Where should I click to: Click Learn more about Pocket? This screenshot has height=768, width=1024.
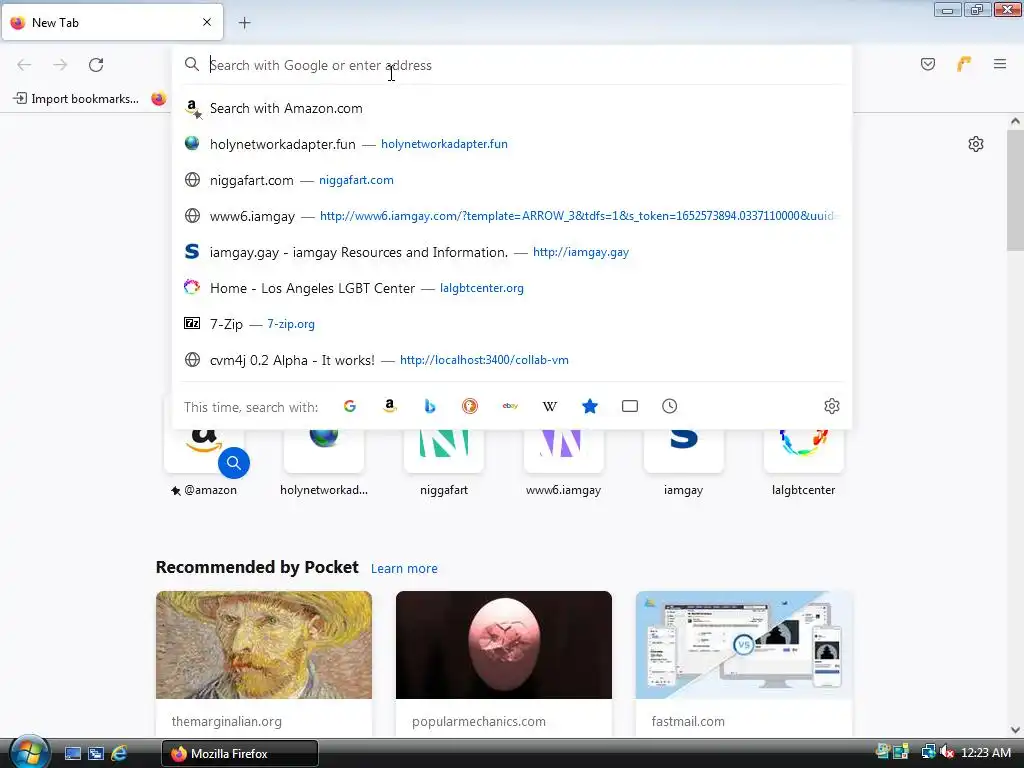point(404,568)
